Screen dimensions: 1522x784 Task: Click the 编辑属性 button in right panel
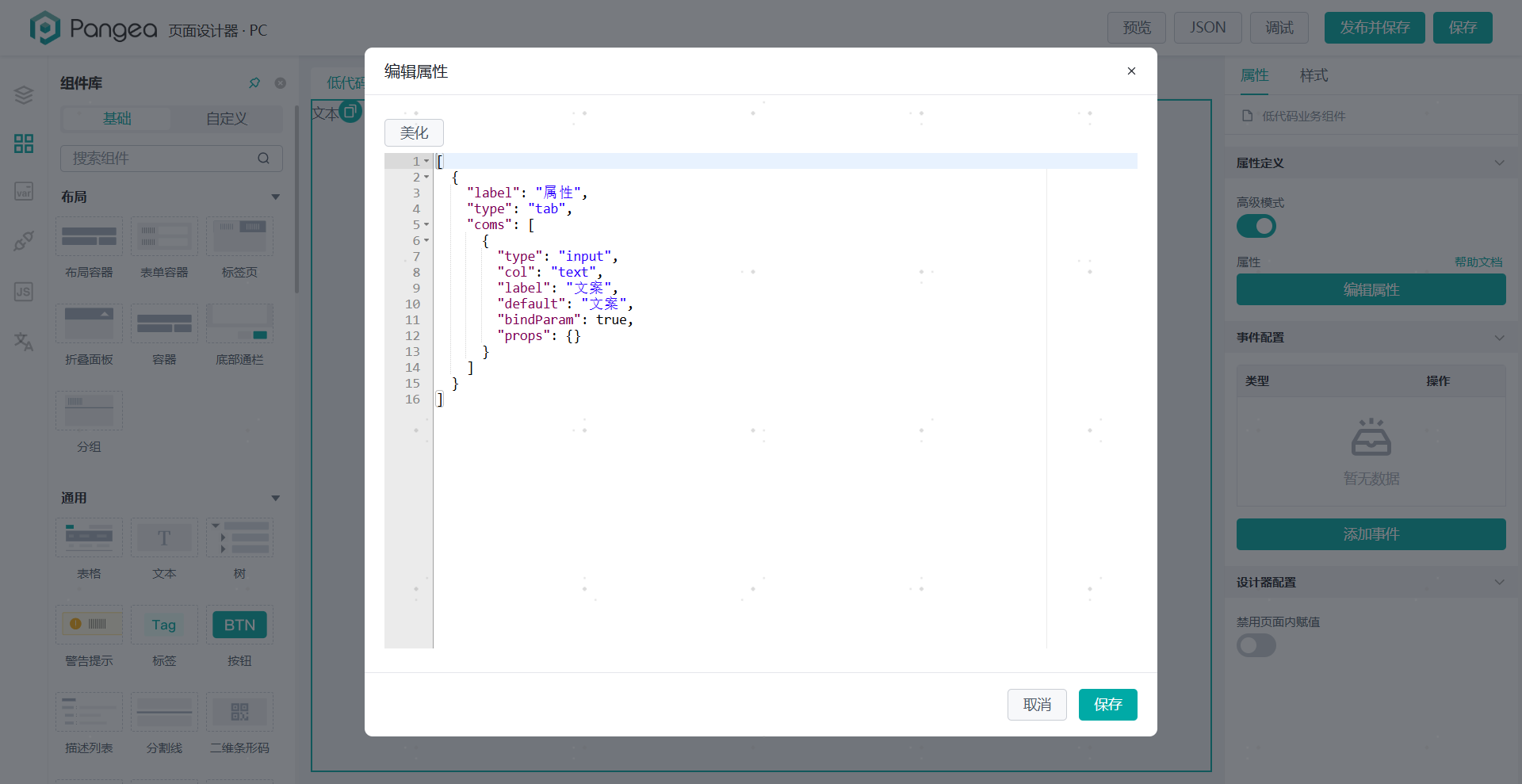coord(1371,289)
